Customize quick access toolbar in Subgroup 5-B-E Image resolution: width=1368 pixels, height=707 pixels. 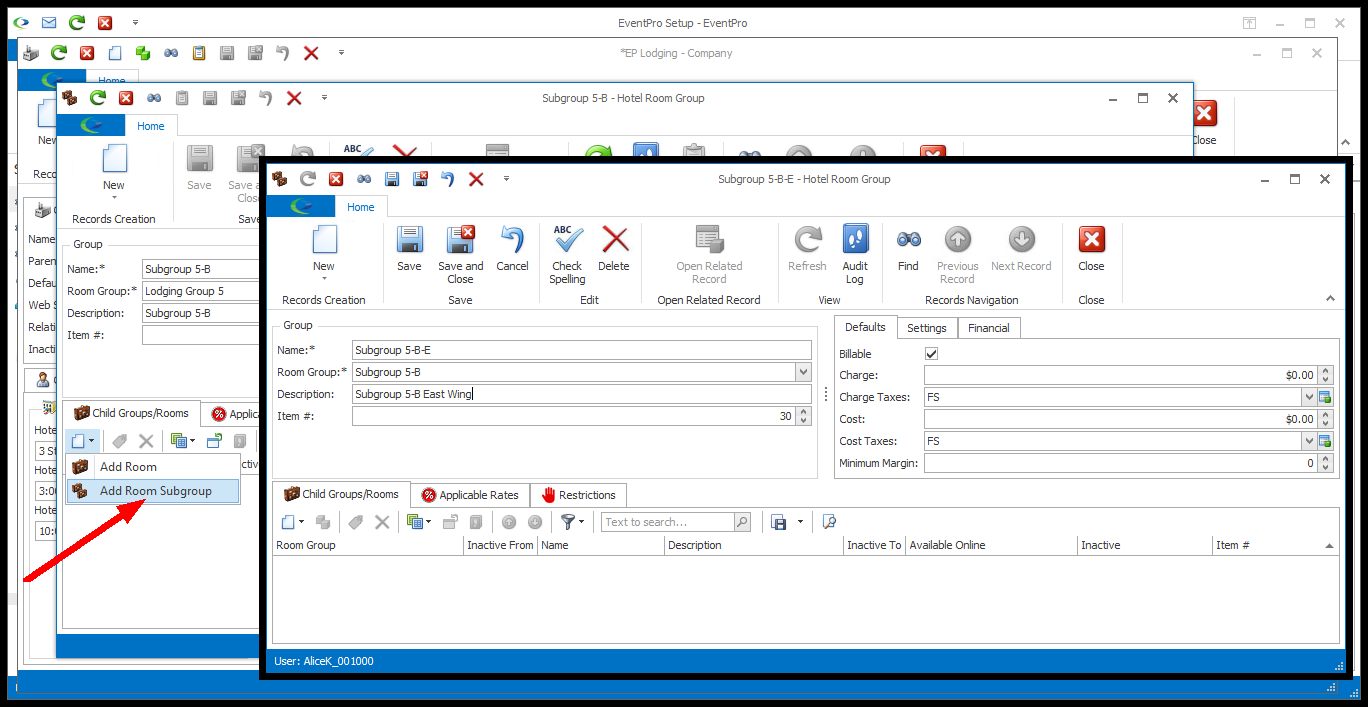[506, 179]
